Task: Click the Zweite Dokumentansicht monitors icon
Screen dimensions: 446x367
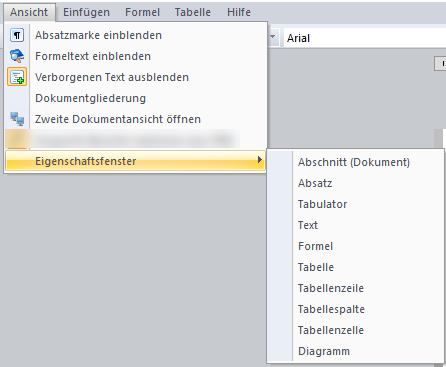Action: tap(17, 119)
